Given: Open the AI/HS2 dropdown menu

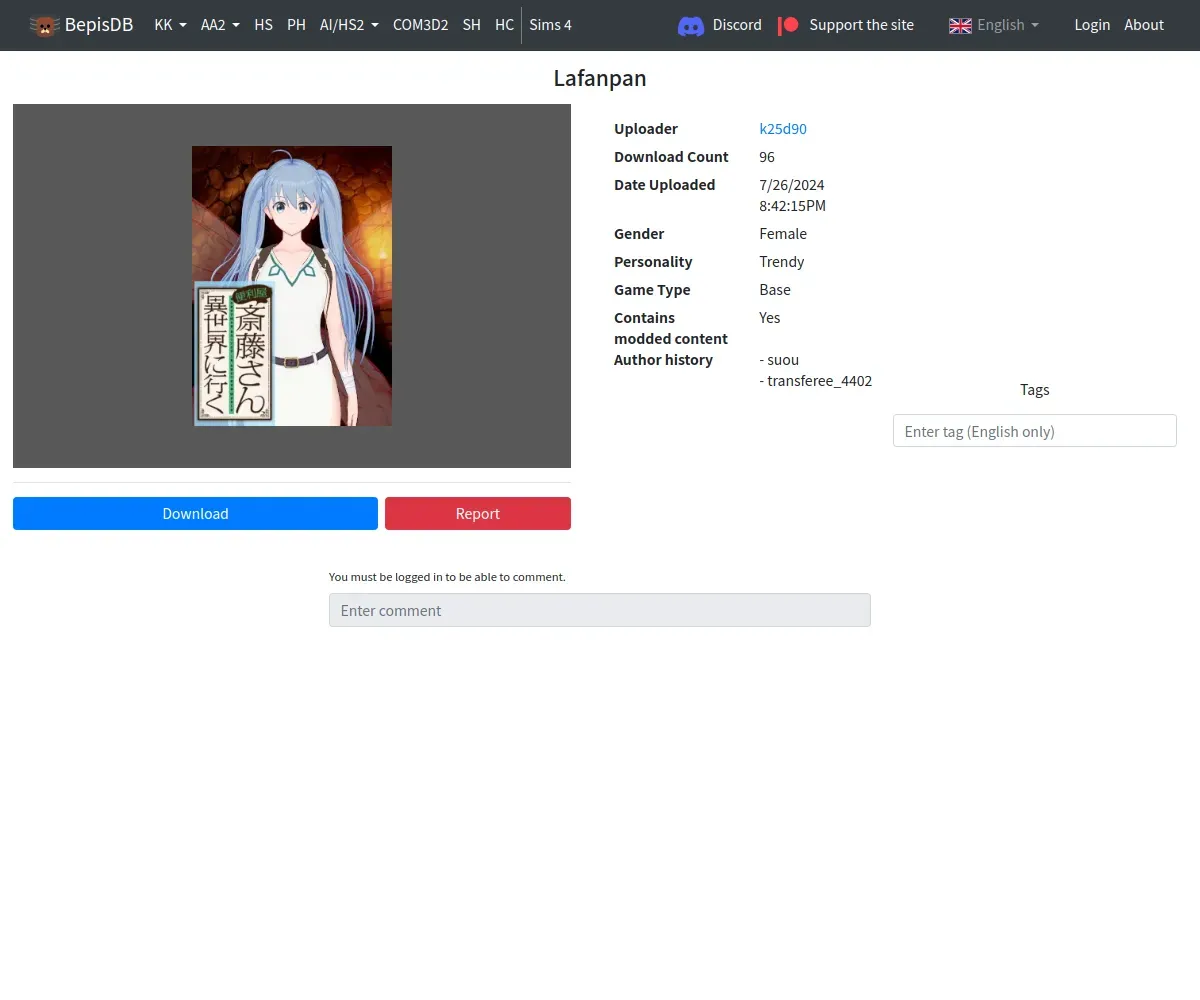Looking at the screenshot, I should click(349, 25).
